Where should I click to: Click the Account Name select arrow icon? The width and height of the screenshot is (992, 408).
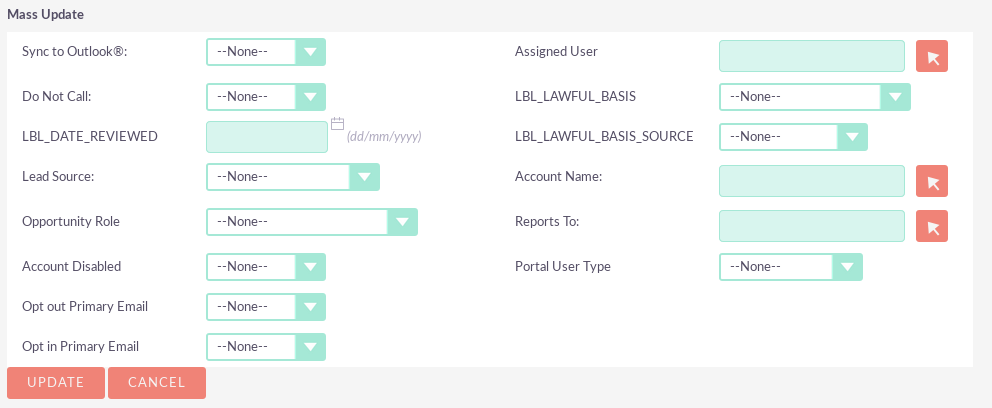(932, 182)
